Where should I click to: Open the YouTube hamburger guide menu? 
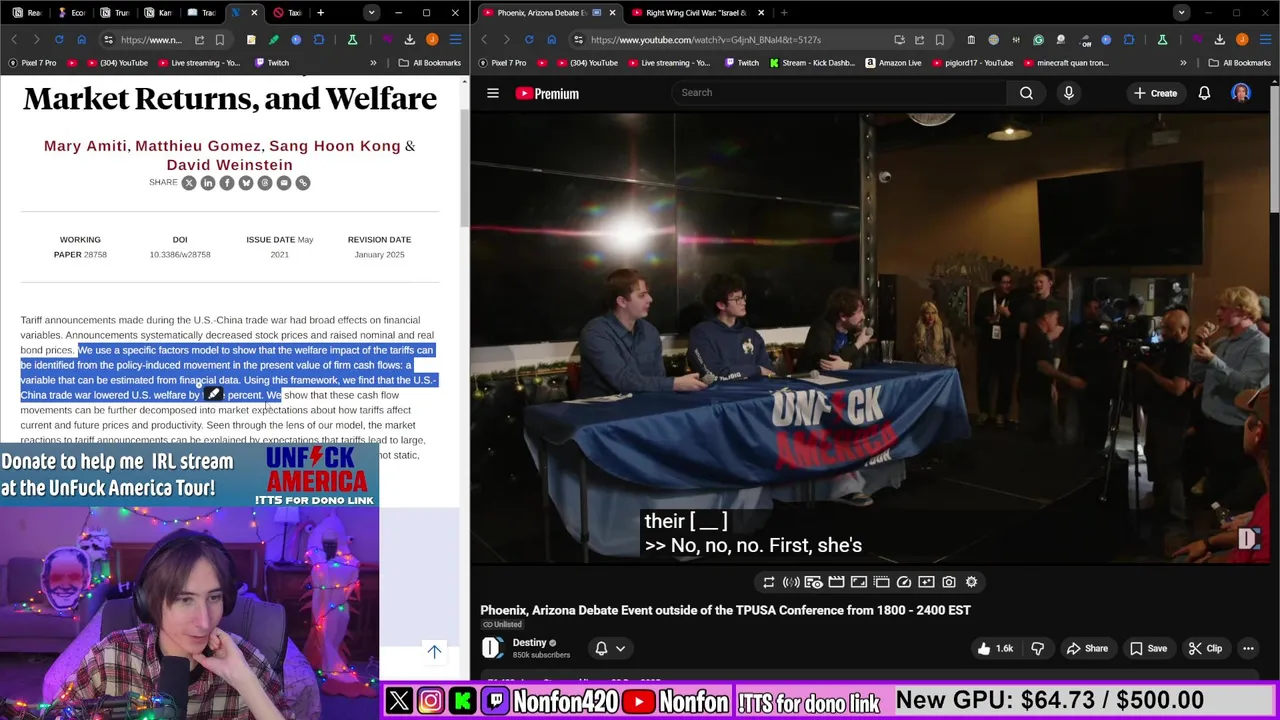point(493,93)
